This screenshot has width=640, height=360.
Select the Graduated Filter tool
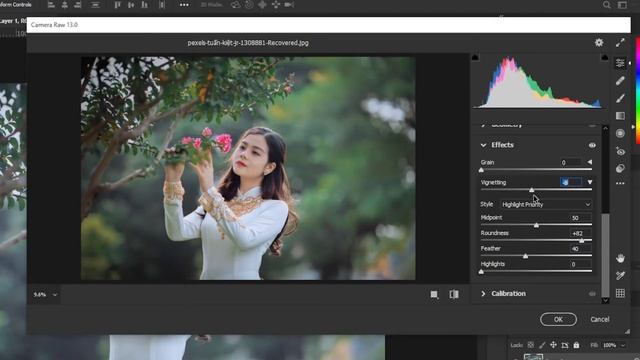620,116
